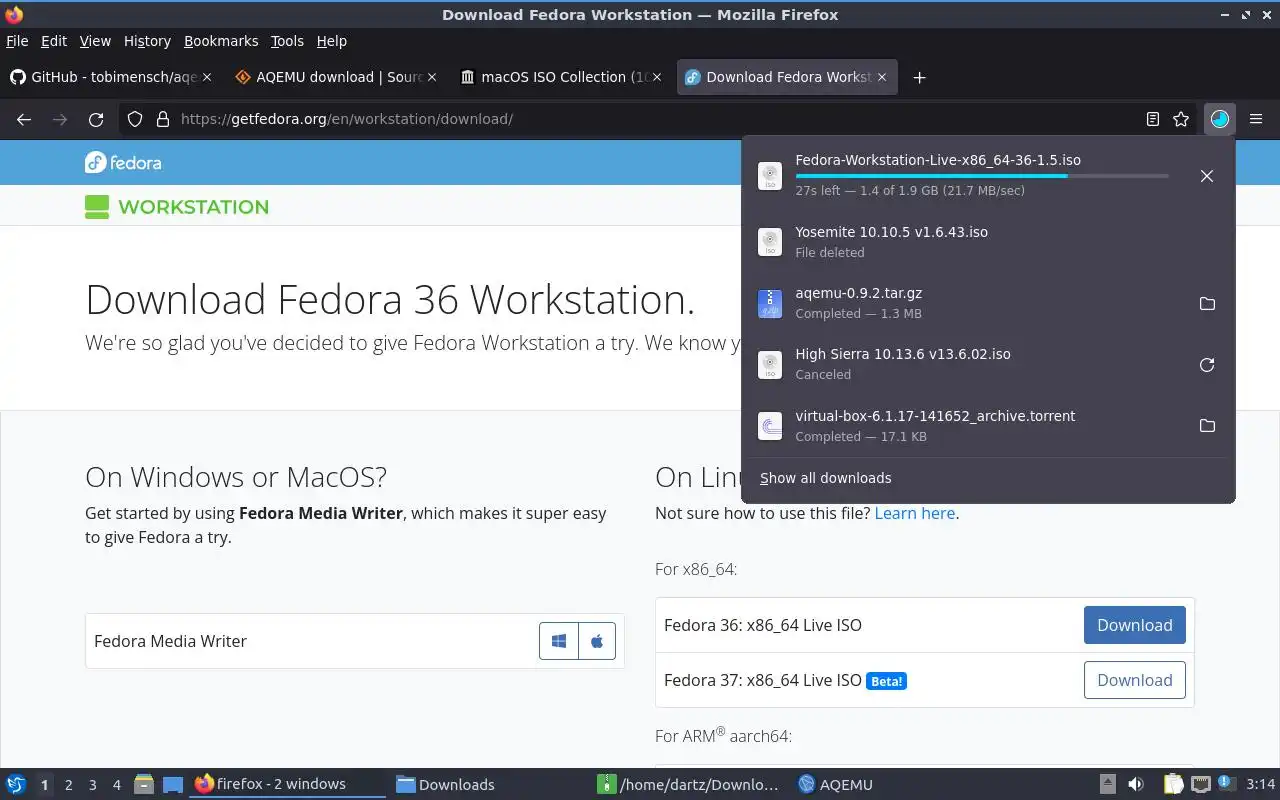The height and width of the screenshot is (800, 1280).
Task: Switch to the AQEMU download tab
Action: click(x=337, y=77)
